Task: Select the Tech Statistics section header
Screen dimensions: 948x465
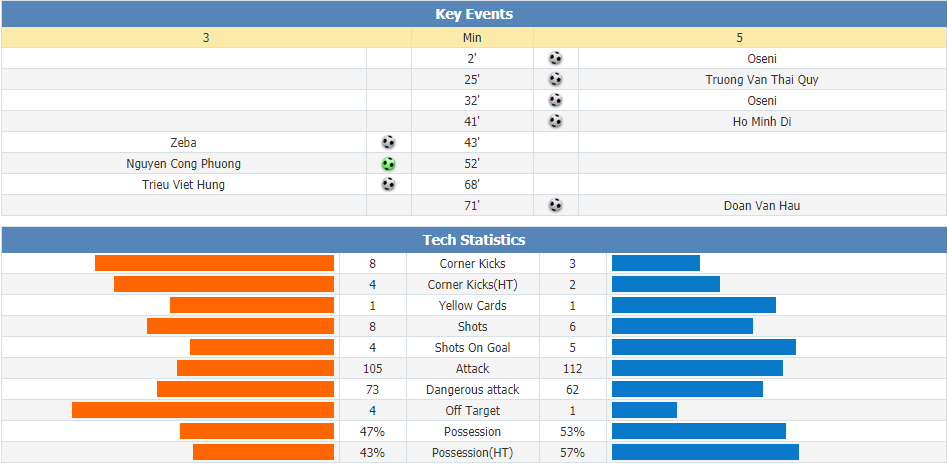Action: click(x=474, y=240)
